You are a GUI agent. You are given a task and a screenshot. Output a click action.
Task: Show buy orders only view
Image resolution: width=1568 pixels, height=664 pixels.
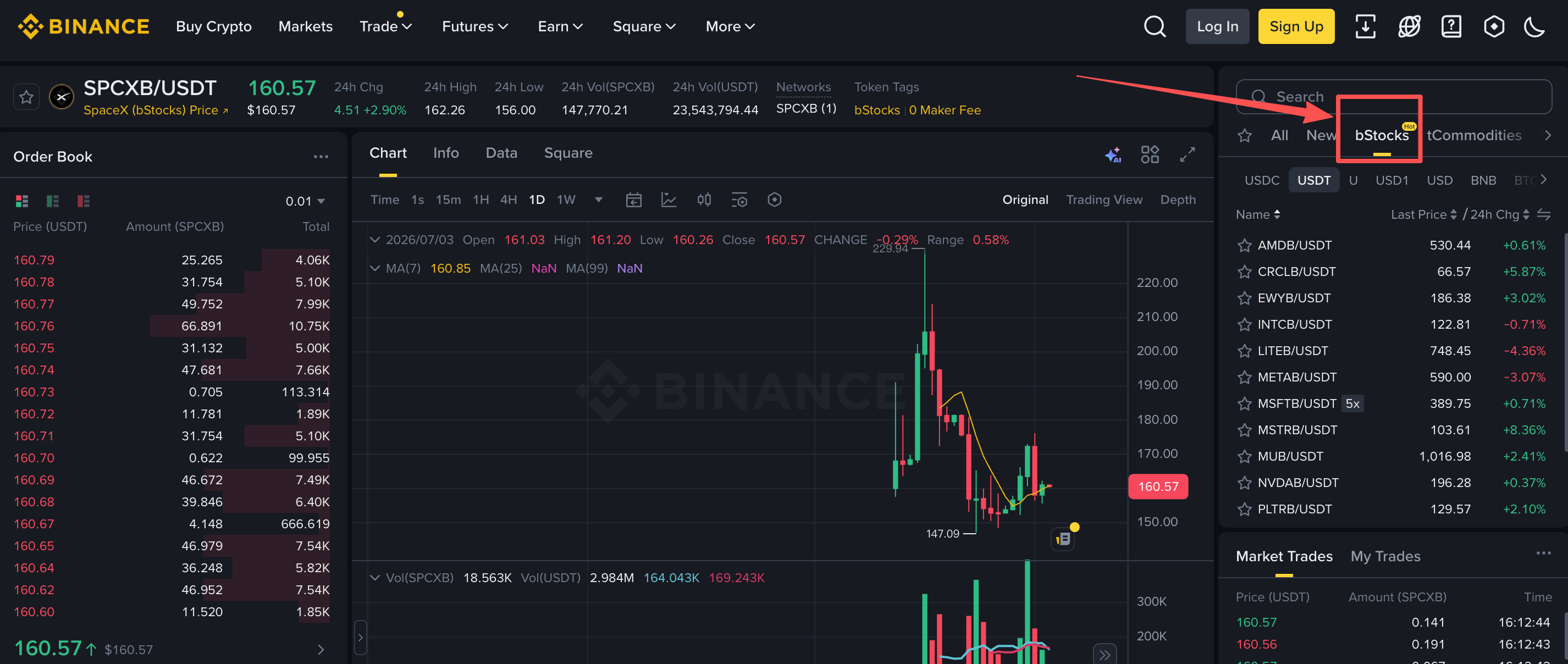click(53, 201)
